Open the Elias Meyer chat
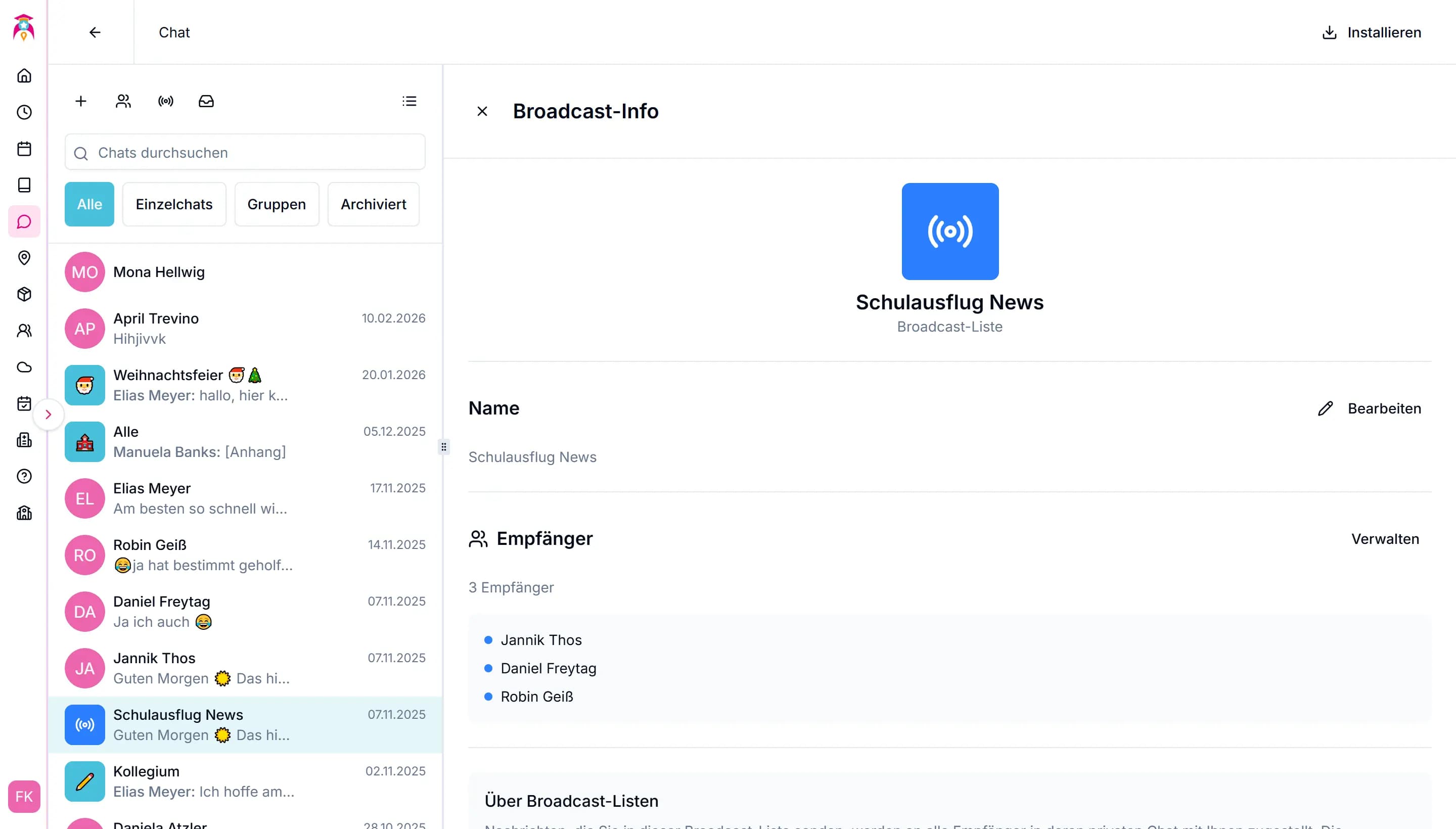 point(245,498)
